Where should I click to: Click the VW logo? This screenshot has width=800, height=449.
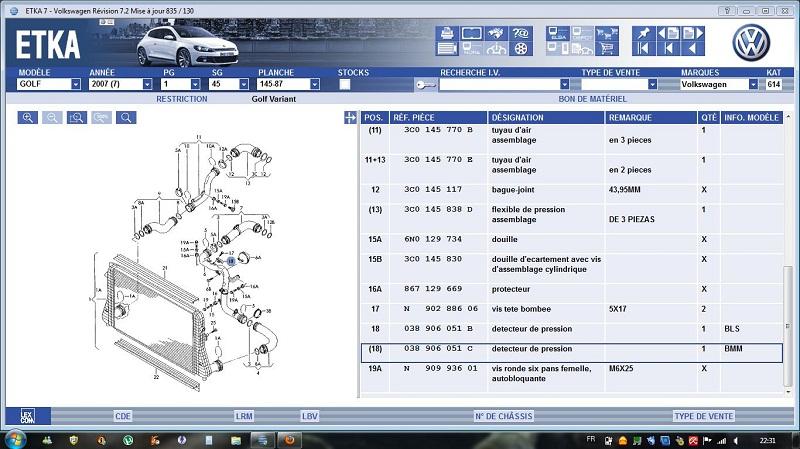click(751, 43)
